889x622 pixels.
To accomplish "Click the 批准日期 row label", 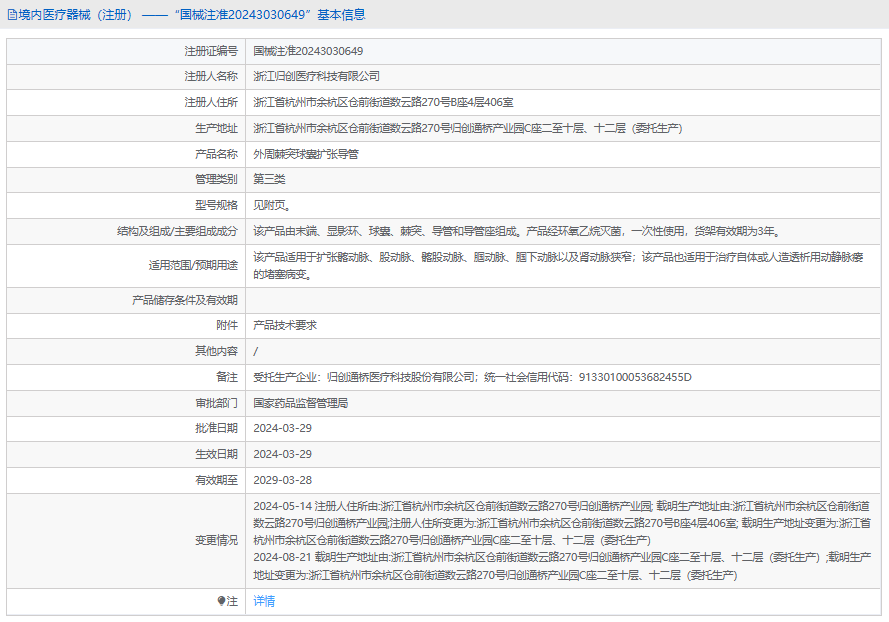I will tap(216, 428).
